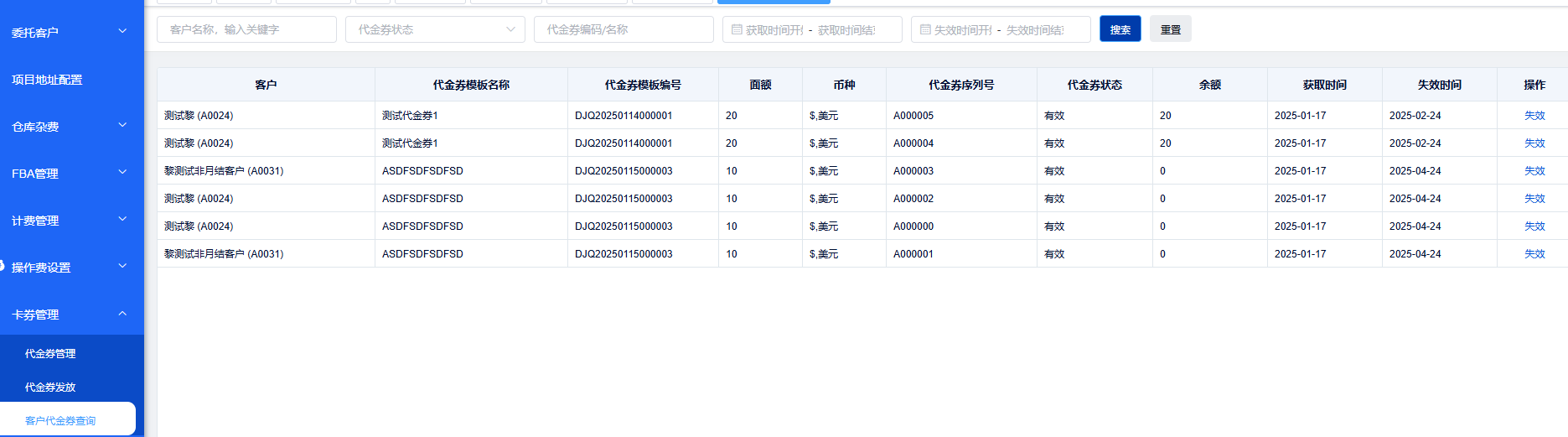Click the 获取时间结束 end date field

click(846, 29)
